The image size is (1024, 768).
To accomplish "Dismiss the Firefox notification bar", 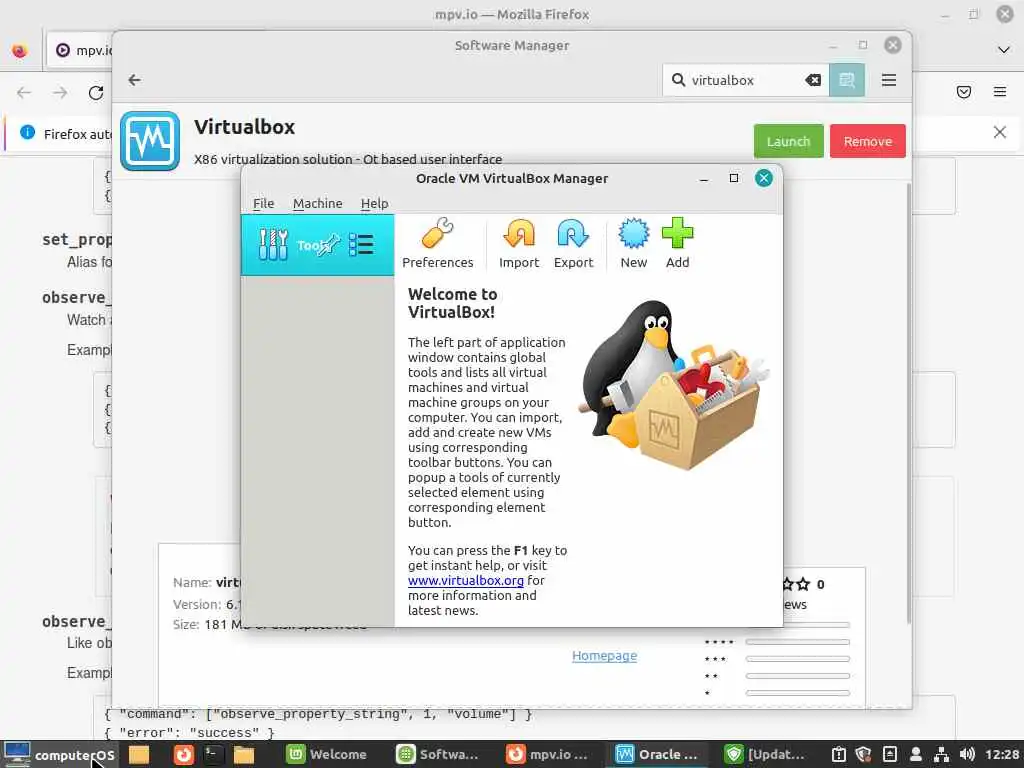I will [999, 133].
